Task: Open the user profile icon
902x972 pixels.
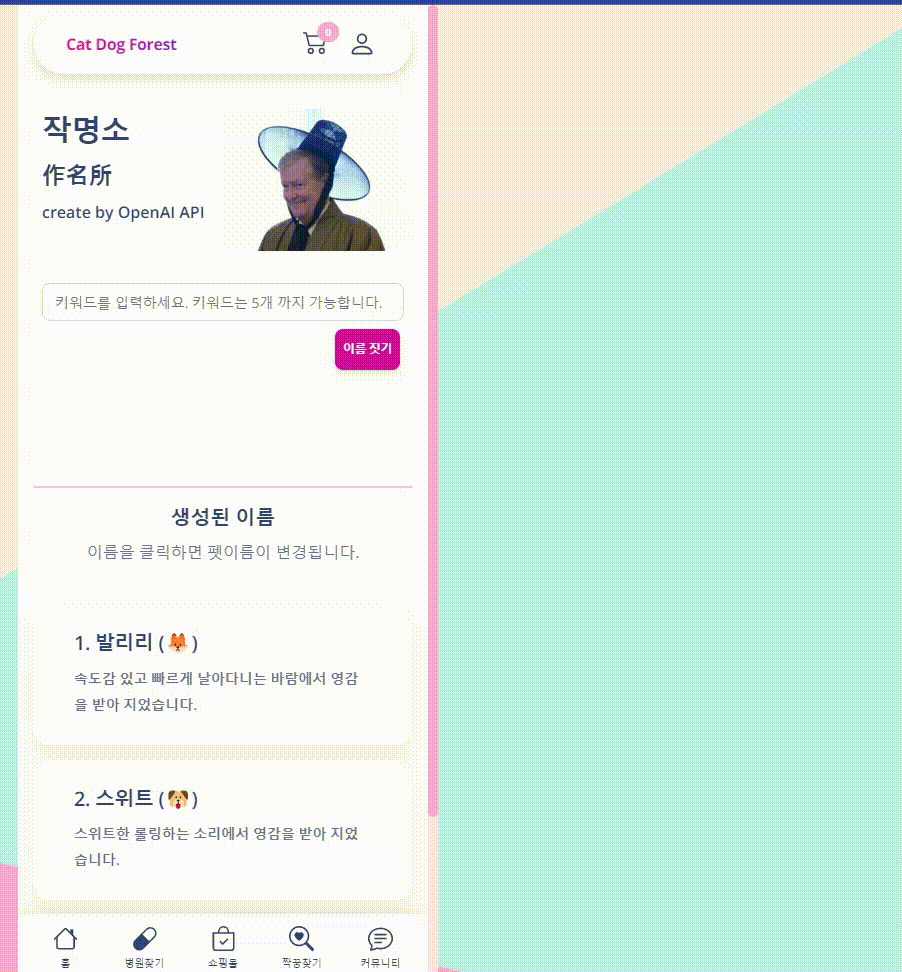Action: click(x=362, y=44)
